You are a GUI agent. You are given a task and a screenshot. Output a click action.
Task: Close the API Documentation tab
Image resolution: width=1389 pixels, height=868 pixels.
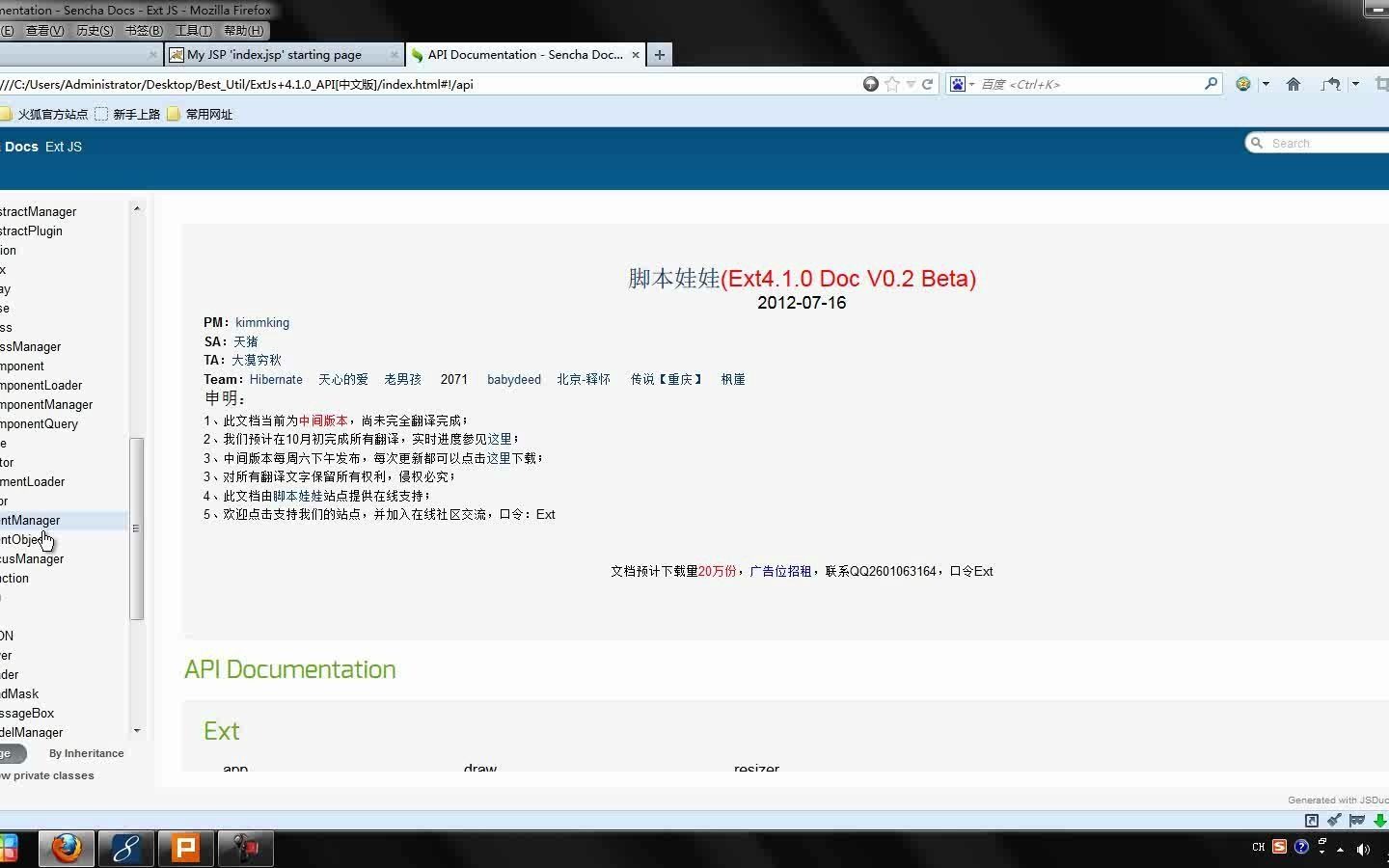coord(636,55)
